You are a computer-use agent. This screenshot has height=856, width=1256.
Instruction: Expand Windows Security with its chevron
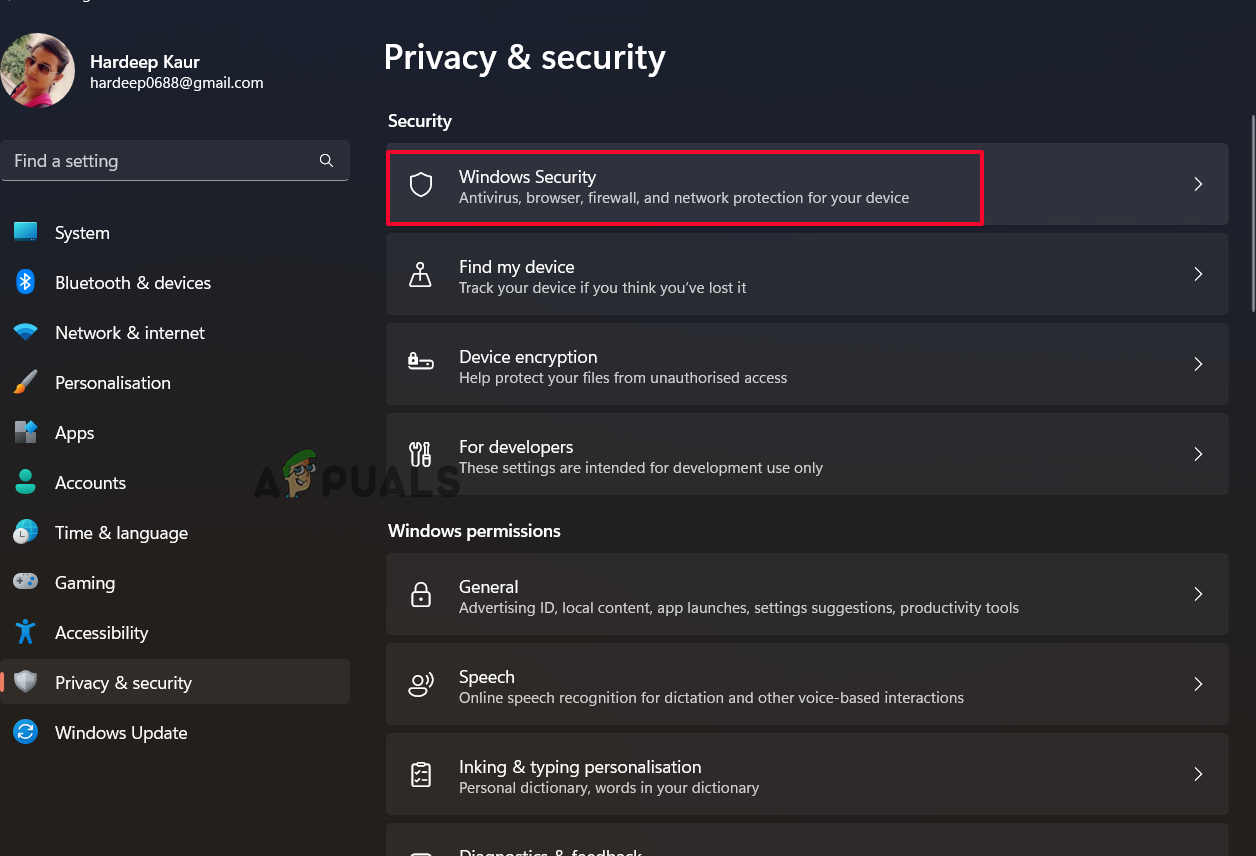[1198, 184]
